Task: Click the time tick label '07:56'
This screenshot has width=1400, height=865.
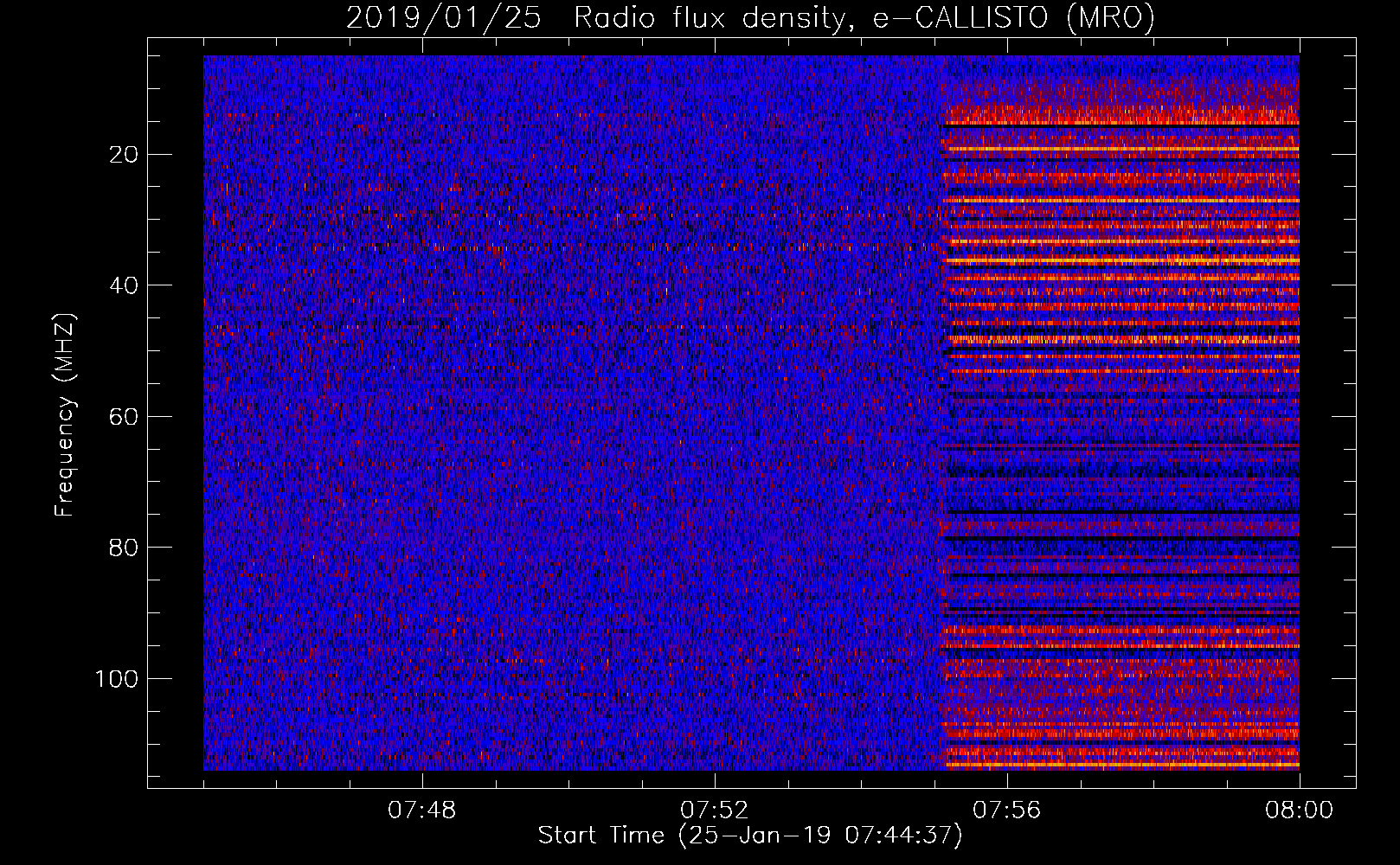Action: click(x=1006, y=811)
